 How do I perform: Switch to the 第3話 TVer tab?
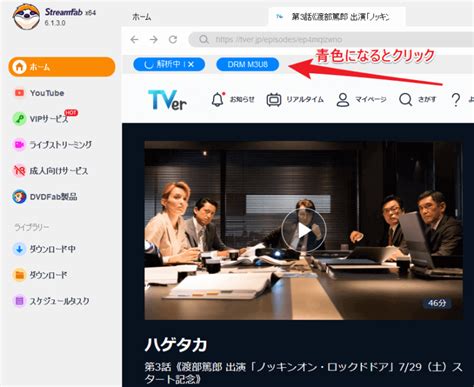[x=337, y=17]
